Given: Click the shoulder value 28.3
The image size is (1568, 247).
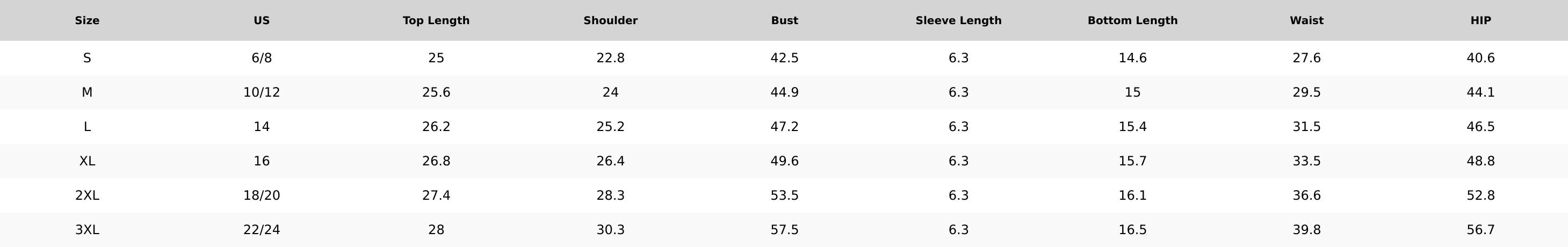Looking at the screenshot, I should 611,195.
